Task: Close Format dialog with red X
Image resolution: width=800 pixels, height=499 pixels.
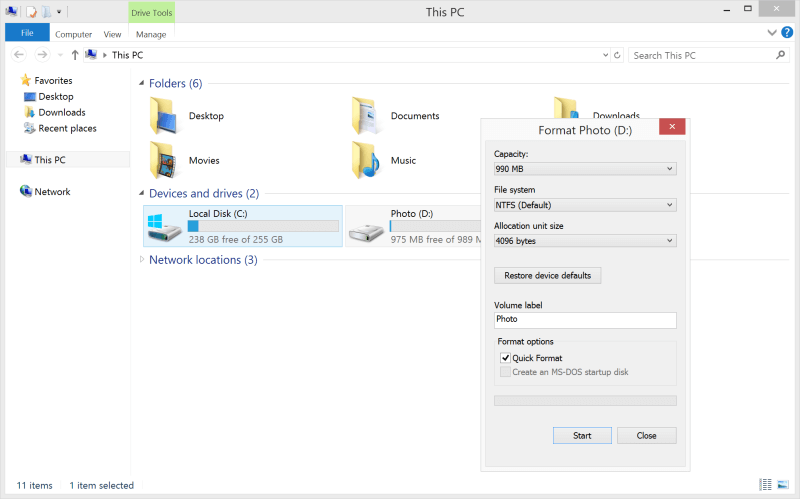Action: coord(672,127)
